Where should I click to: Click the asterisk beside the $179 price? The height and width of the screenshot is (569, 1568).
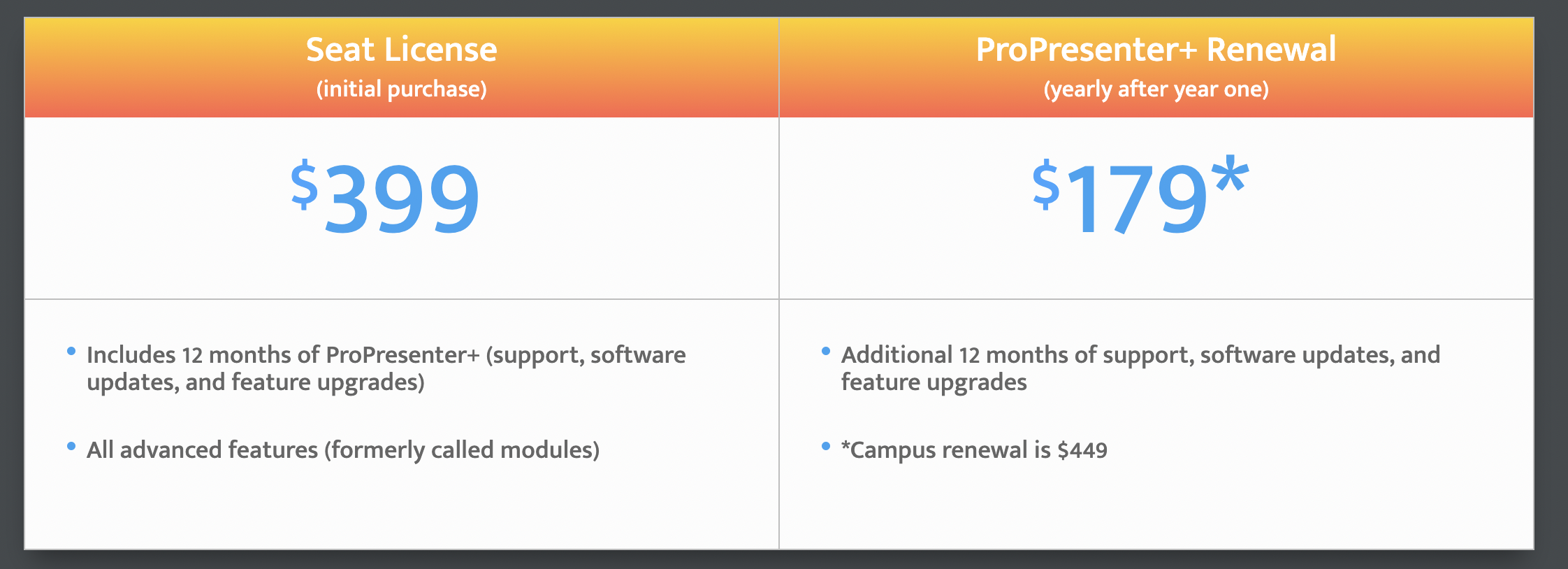pyautogui.click(x=1231, y=175)
